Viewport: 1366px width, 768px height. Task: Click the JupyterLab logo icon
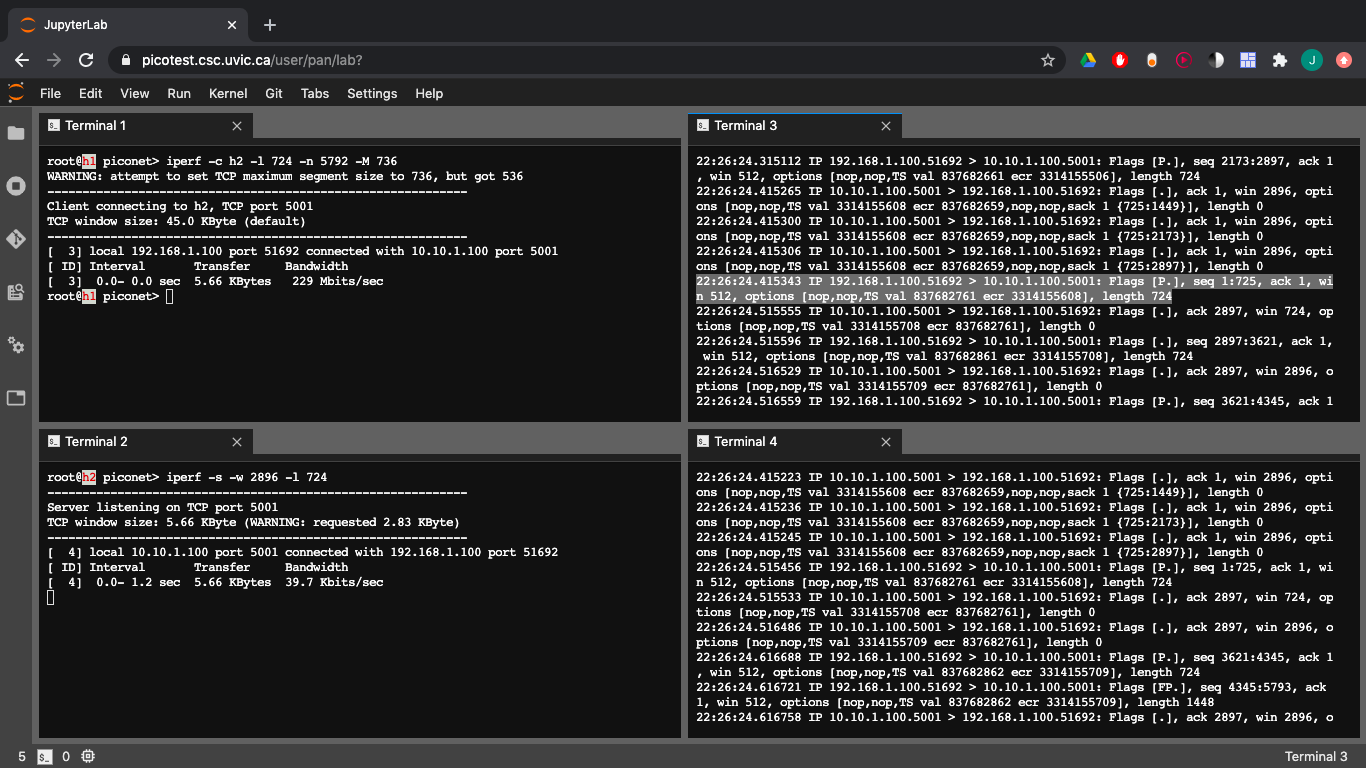click(x=16, y=93)
